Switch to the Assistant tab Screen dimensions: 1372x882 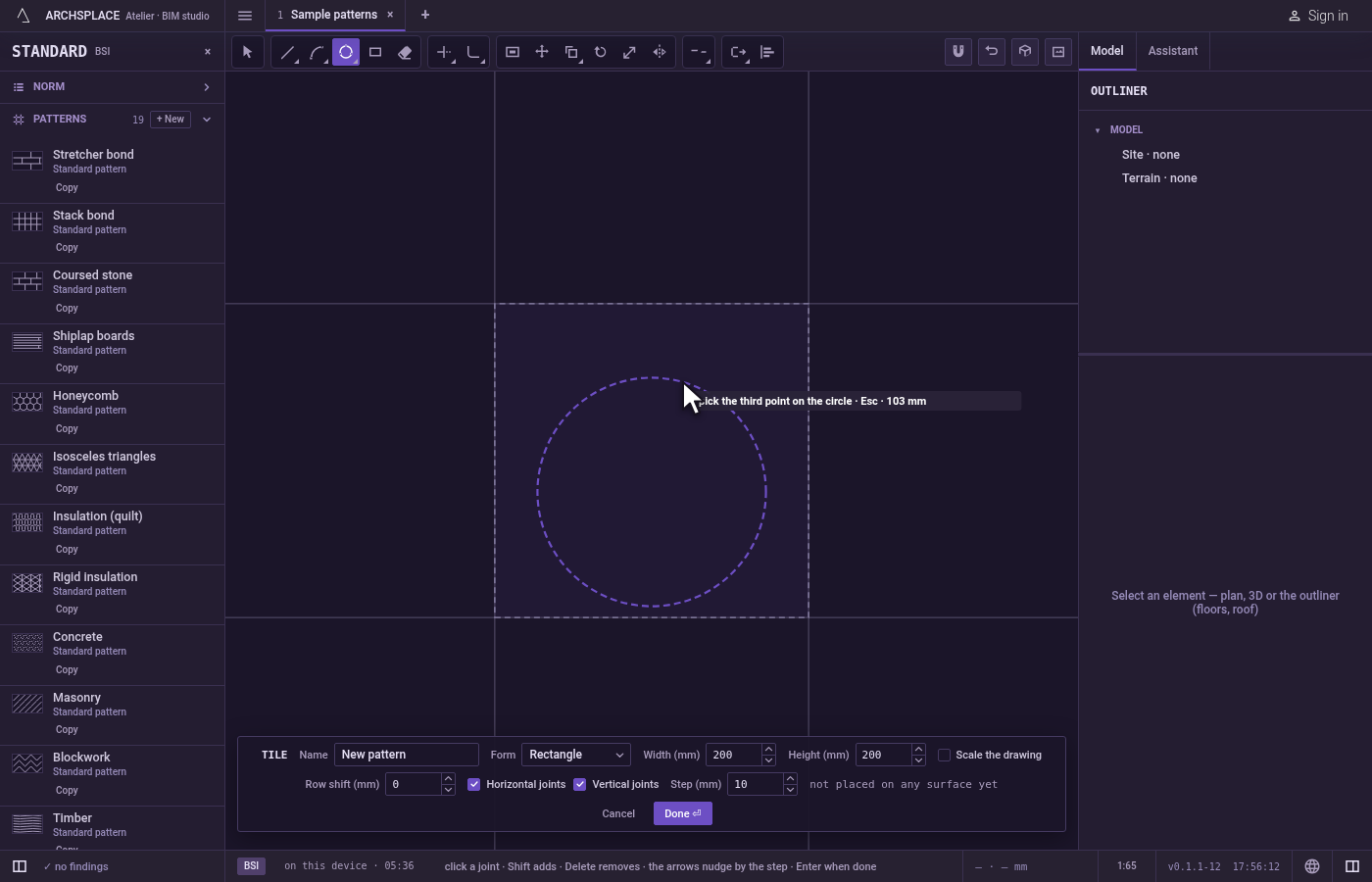point(1173,51)
